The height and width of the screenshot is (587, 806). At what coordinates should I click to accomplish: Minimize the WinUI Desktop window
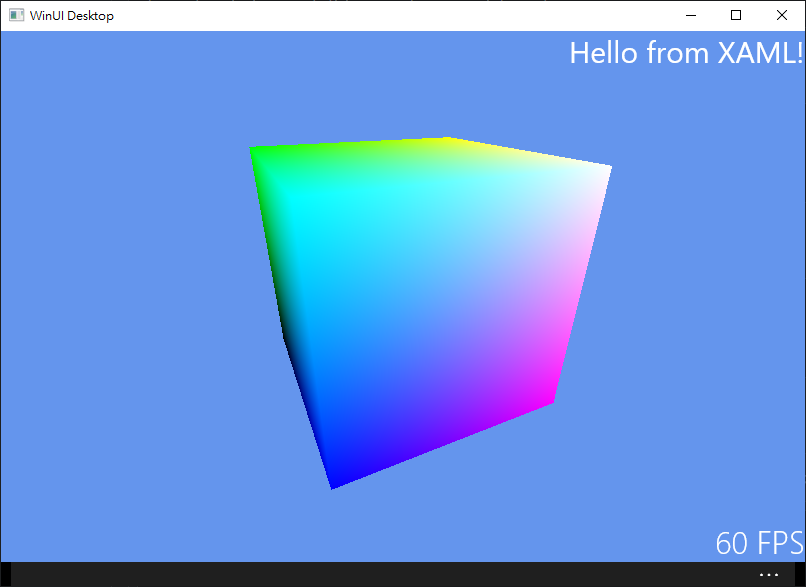tap(690, 15)
